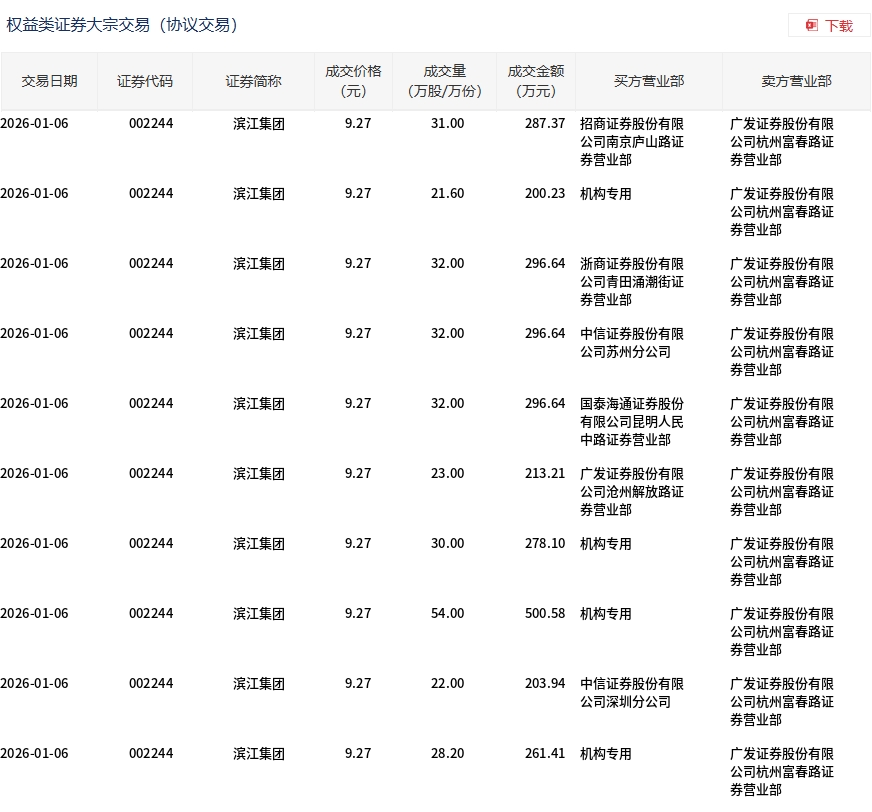Click 滨江集团 in the 287.37 row

pos(259,123)
